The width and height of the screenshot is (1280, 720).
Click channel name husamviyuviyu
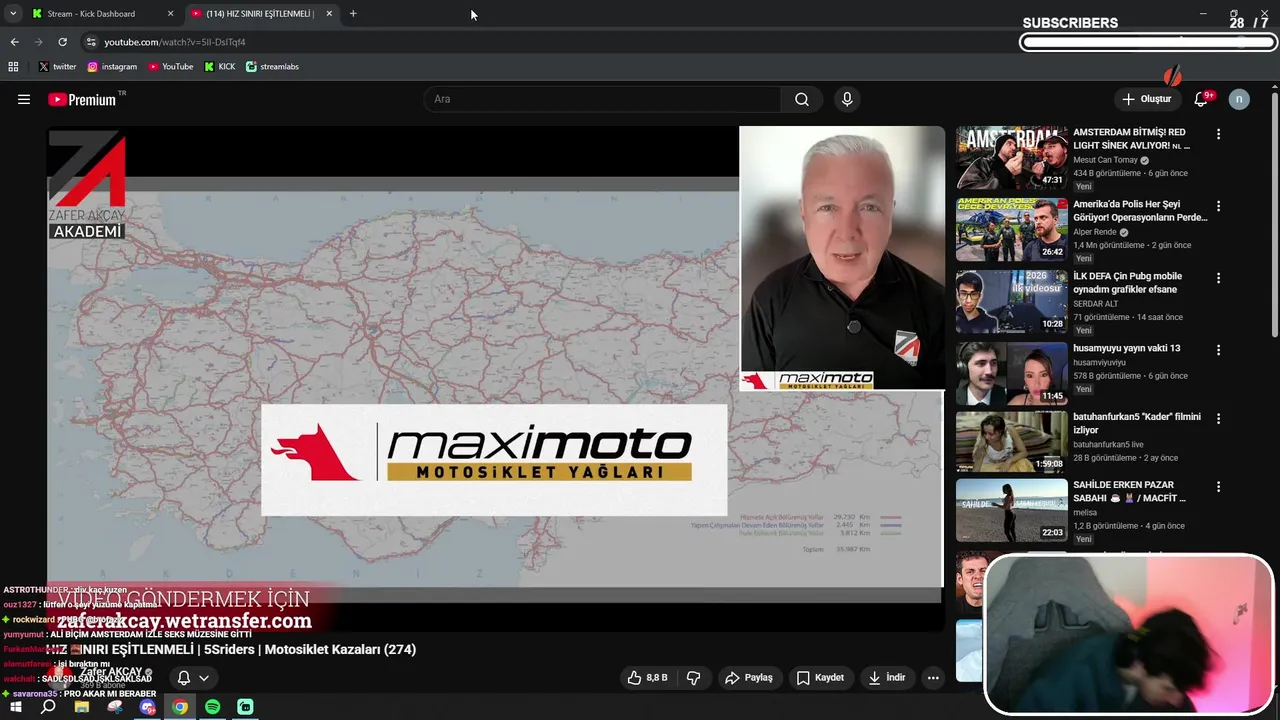[x=1099, y=362]
